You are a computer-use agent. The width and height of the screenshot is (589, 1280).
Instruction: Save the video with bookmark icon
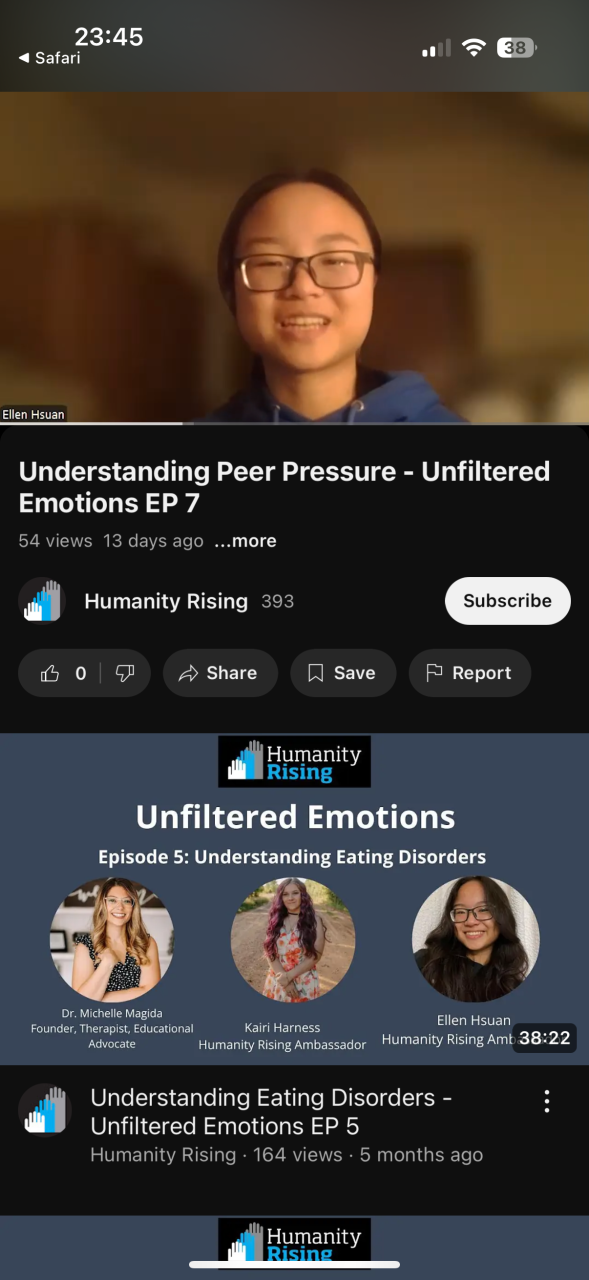(x=343, y=674)
